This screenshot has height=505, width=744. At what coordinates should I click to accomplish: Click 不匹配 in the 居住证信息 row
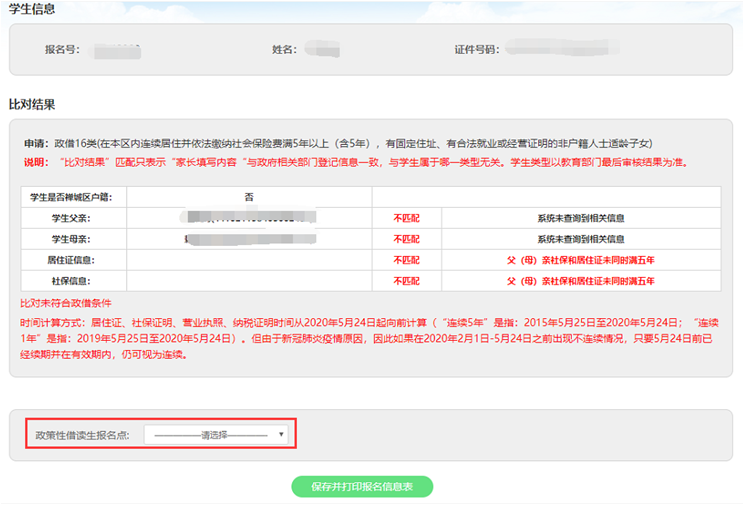pos(407,260)
